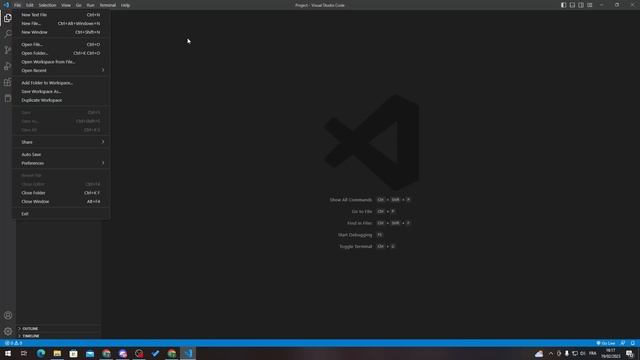Select Close Window in the File menu
Screen dimensions: 640x360
pos(61,202)
